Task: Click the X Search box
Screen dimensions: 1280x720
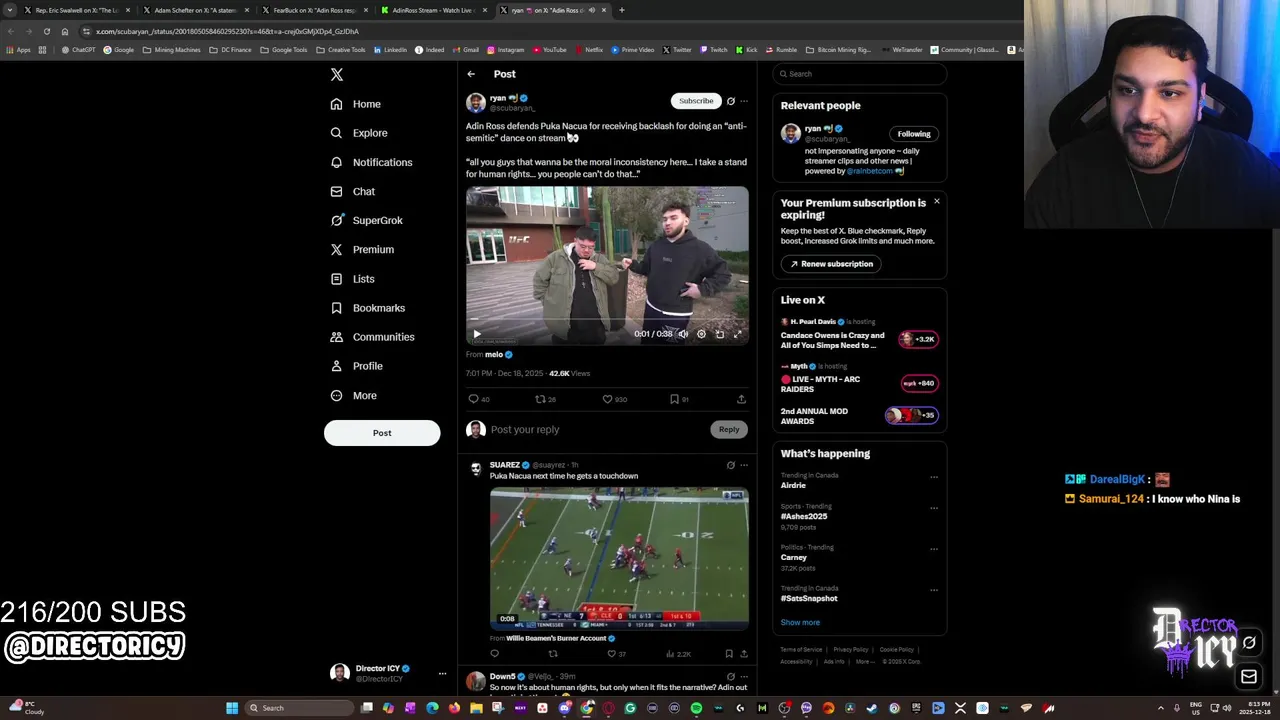Action: (x=860, y=74)
